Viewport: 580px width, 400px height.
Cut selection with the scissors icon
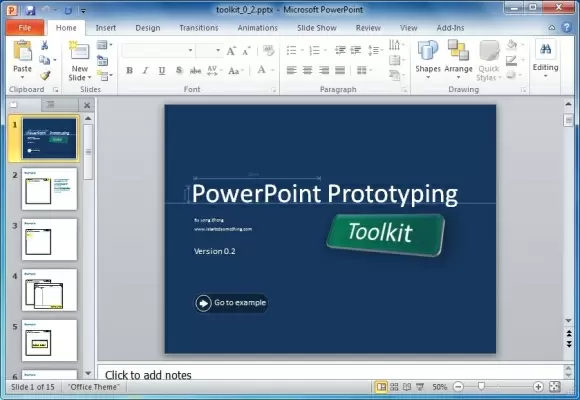coord(45,46)
